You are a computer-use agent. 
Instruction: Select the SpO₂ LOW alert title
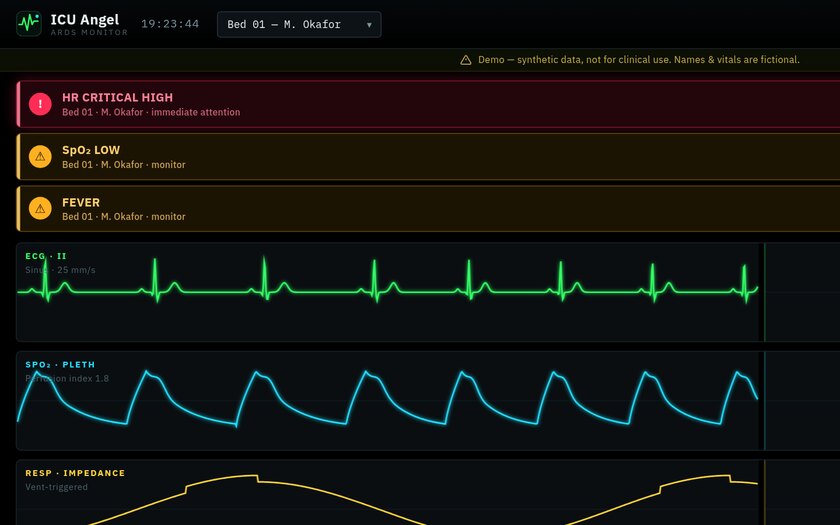pyautogui.click(x=91, y=150)
